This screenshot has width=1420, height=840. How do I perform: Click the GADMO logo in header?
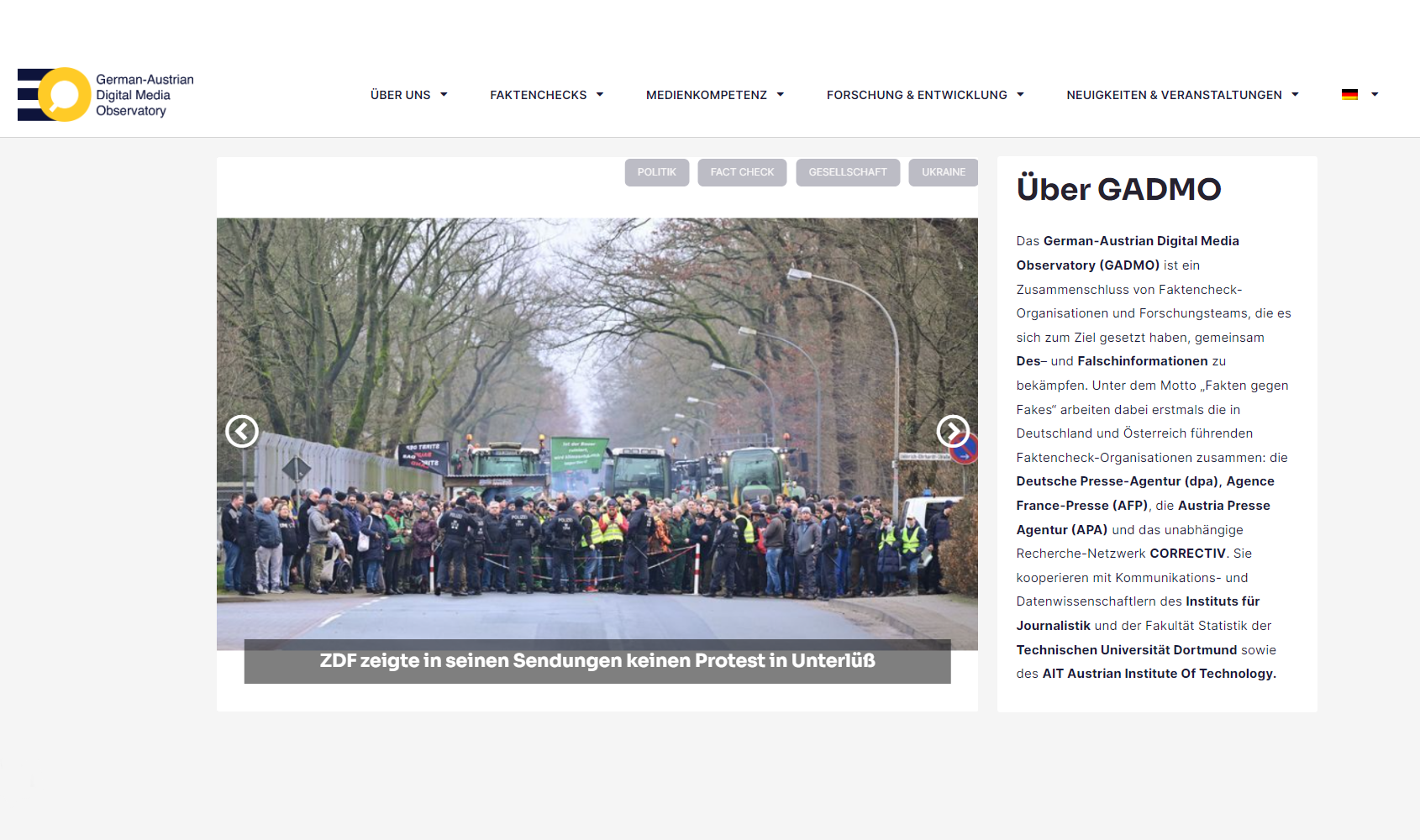pos(106,95)
